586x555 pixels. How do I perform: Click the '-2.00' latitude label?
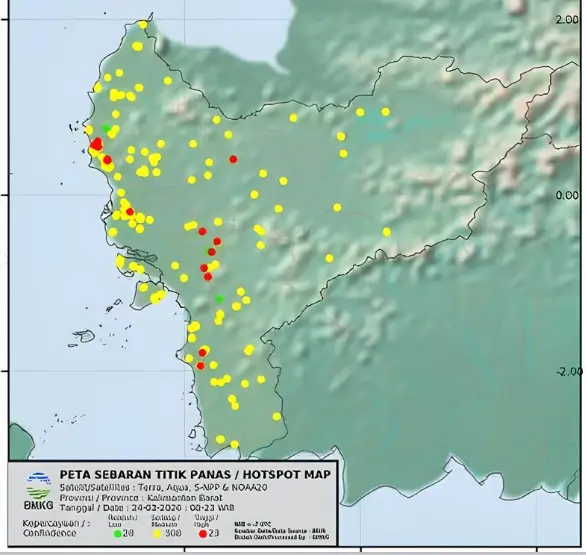[569, 371]
